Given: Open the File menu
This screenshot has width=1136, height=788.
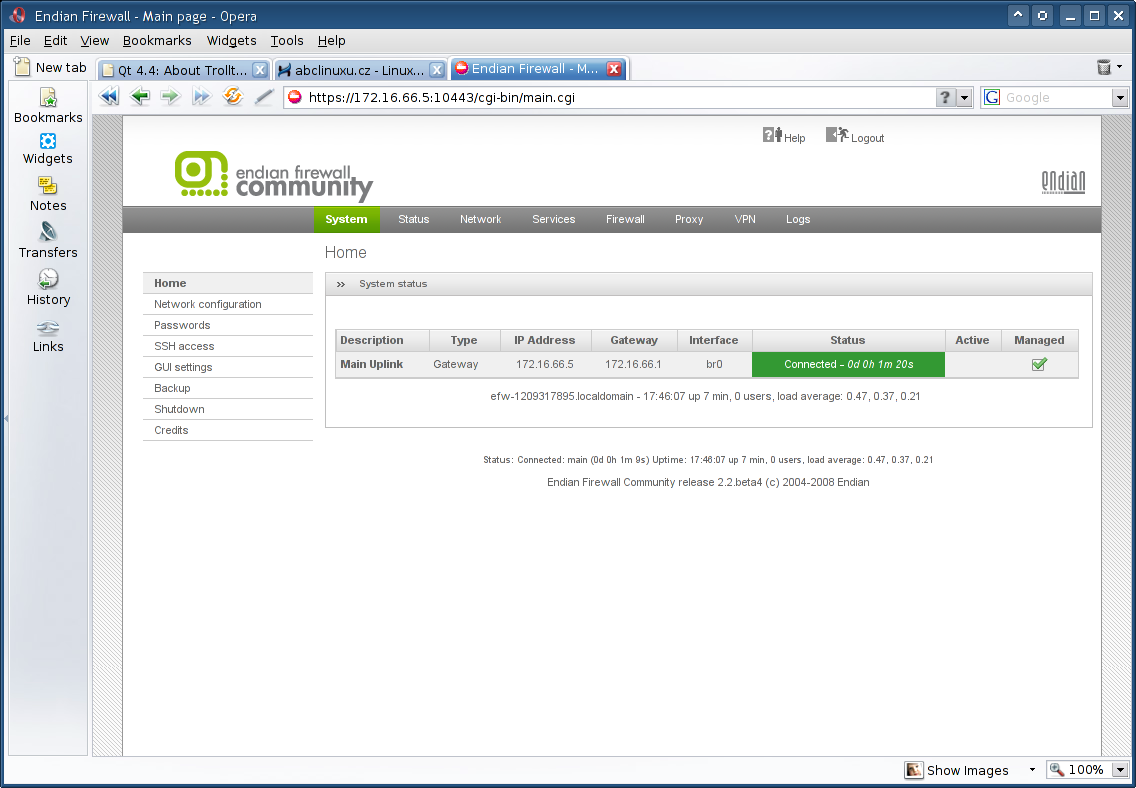Looking at the screenshot, I should point(20,41).
